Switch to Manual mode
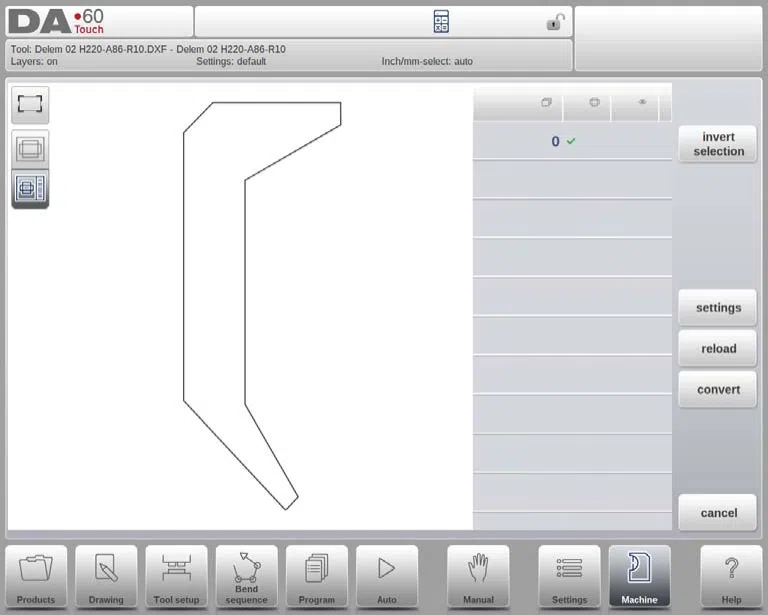This screenshot has width=768, height=615. (478, 577)
